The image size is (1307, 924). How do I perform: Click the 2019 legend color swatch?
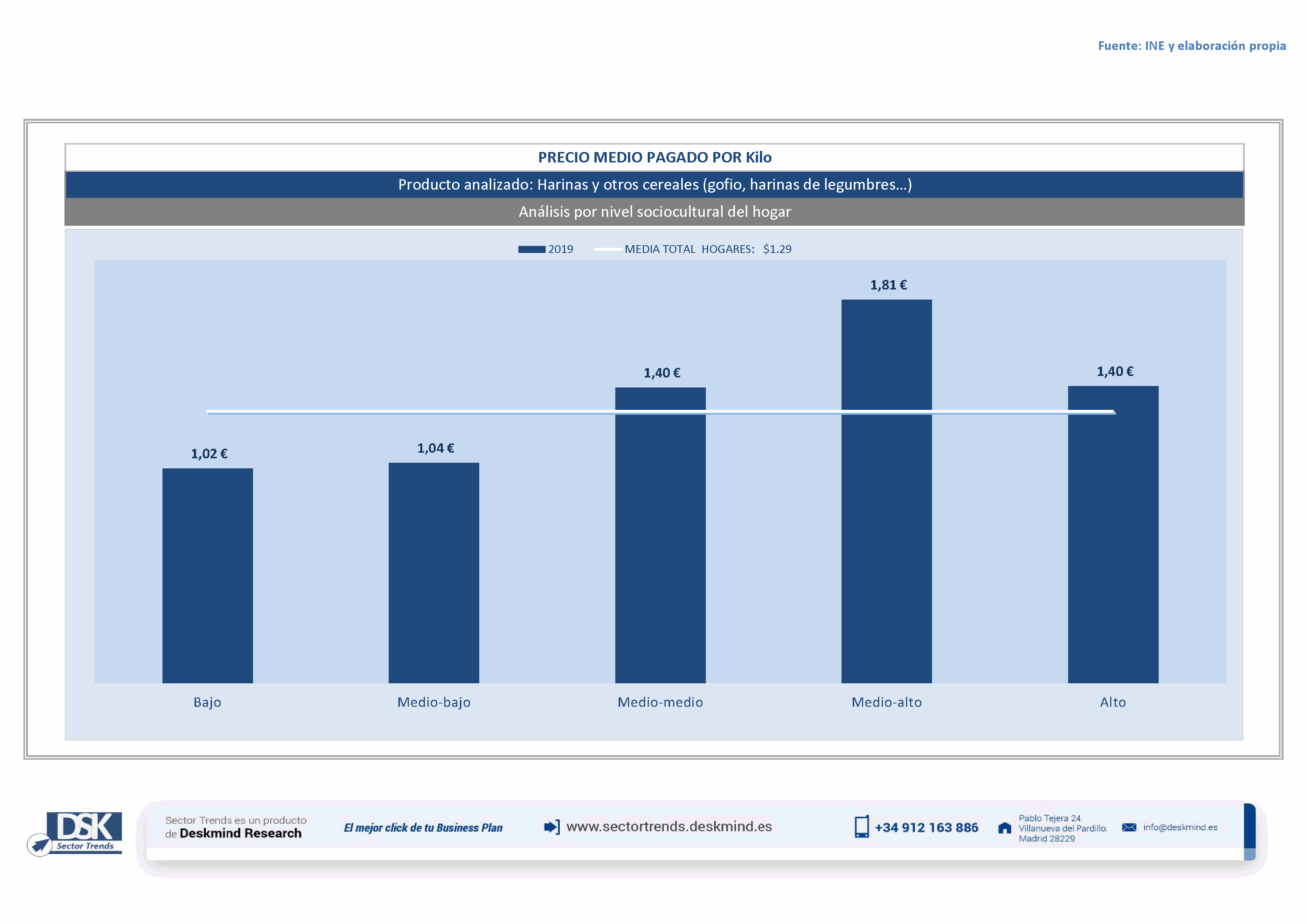point(531,249)
